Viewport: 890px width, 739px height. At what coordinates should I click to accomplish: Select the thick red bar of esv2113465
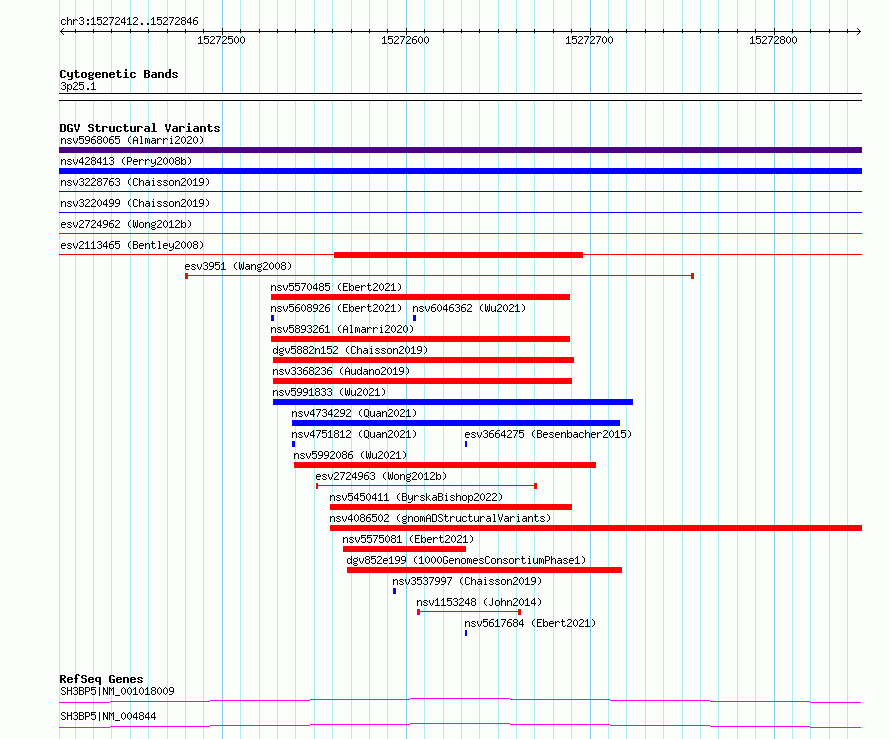coord(458,255)
